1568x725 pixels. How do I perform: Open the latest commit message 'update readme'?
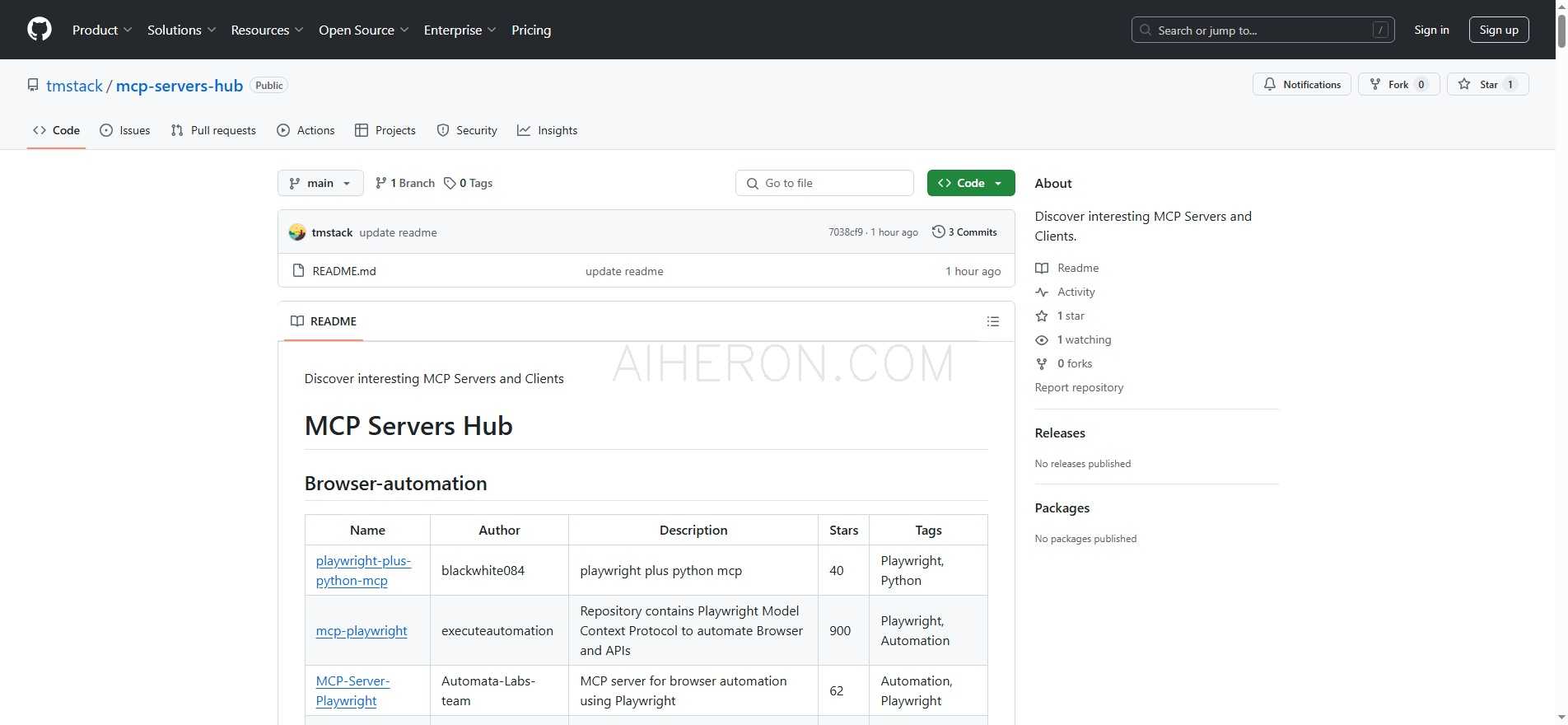(398, 232)
